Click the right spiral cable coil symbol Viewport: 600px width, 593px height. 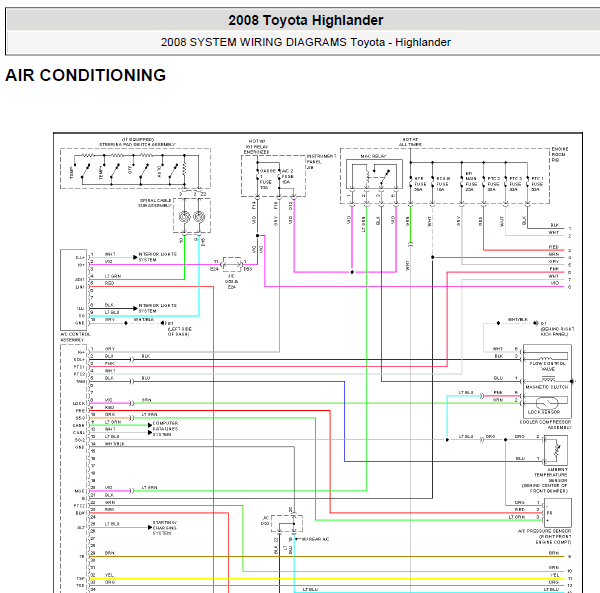(199, 217)
